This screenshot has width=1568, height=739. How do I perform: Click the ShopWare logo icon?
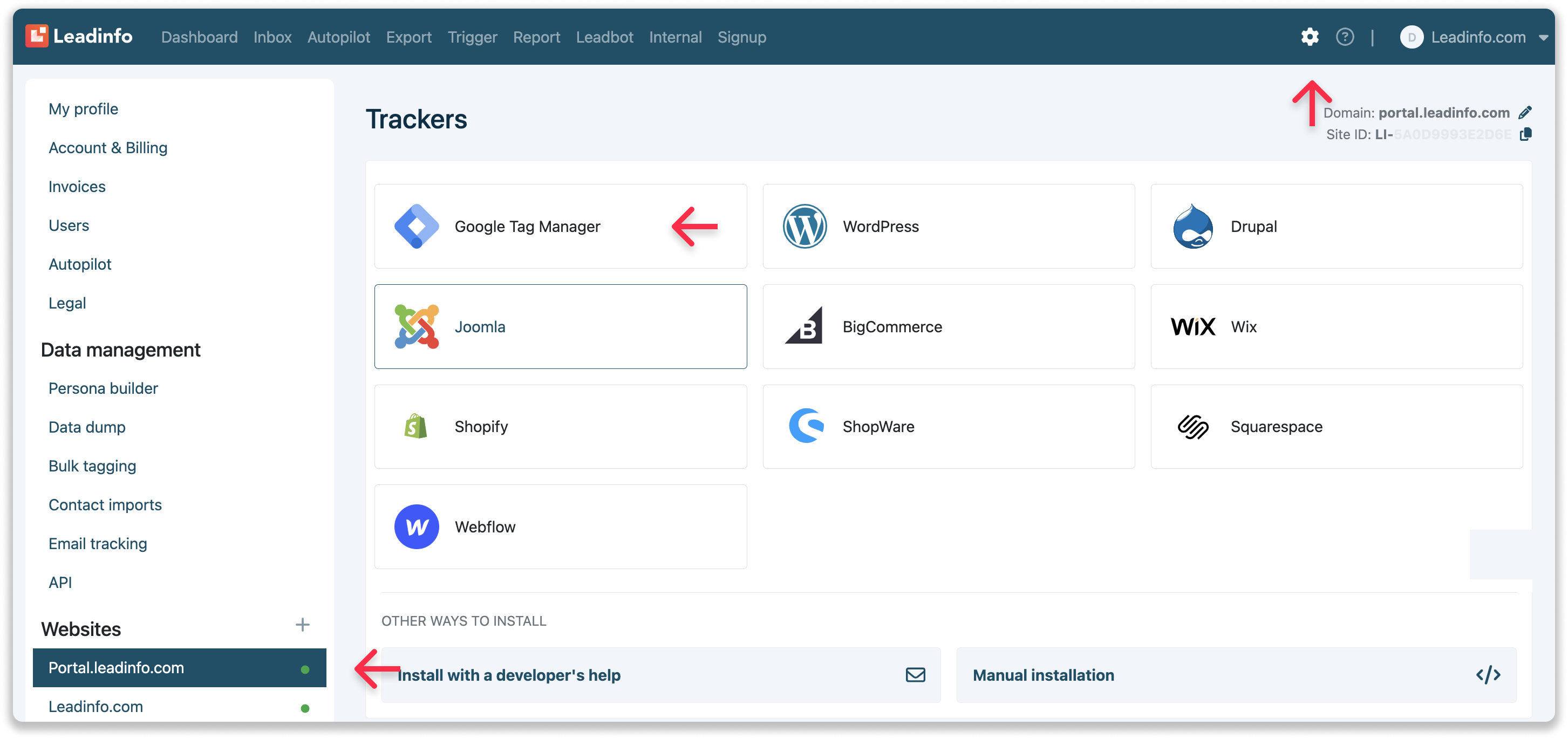click(806, 426)
